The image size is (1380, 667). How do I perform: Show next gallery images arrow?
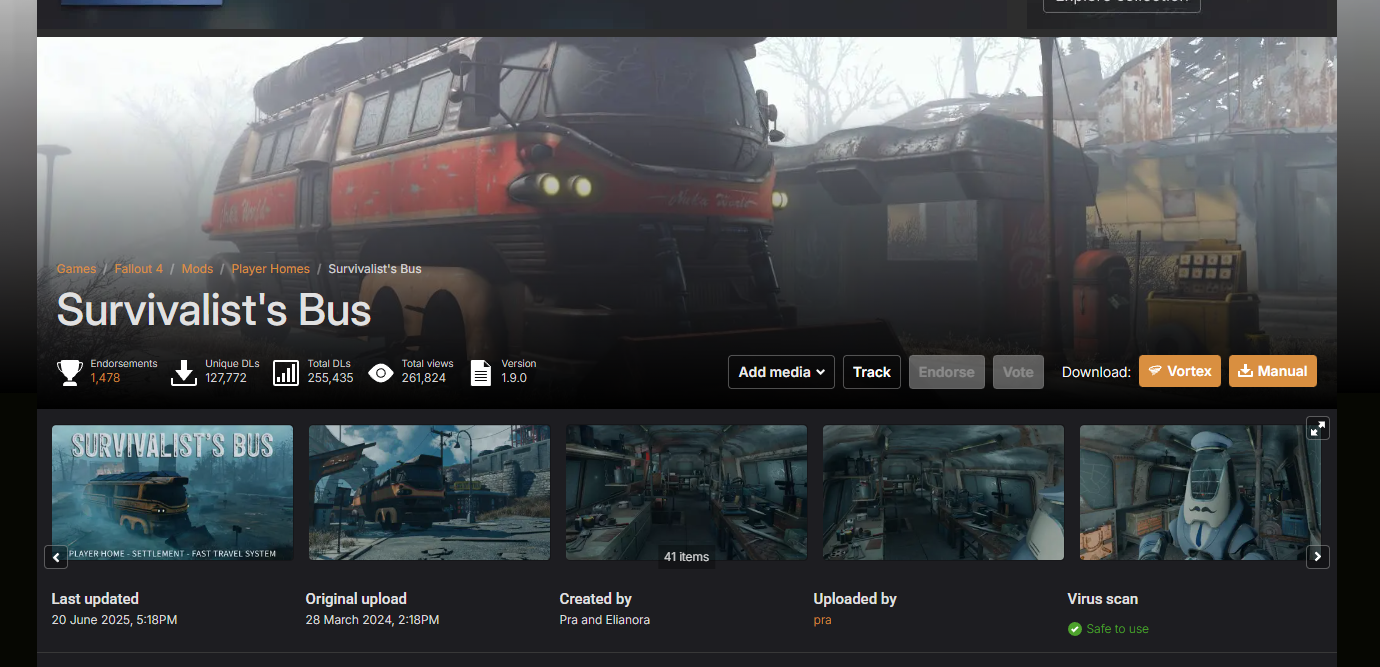[x=1318, y=557]
